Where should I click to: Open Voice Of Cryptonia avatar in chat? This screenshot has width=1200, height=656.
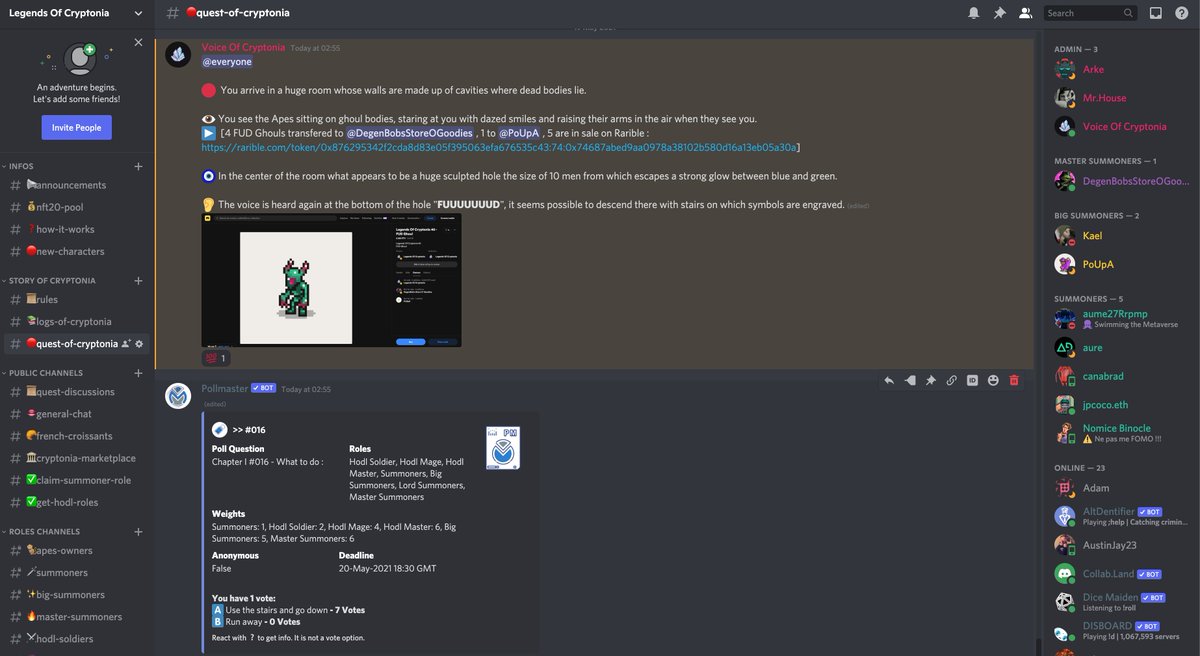click(178, 56)
